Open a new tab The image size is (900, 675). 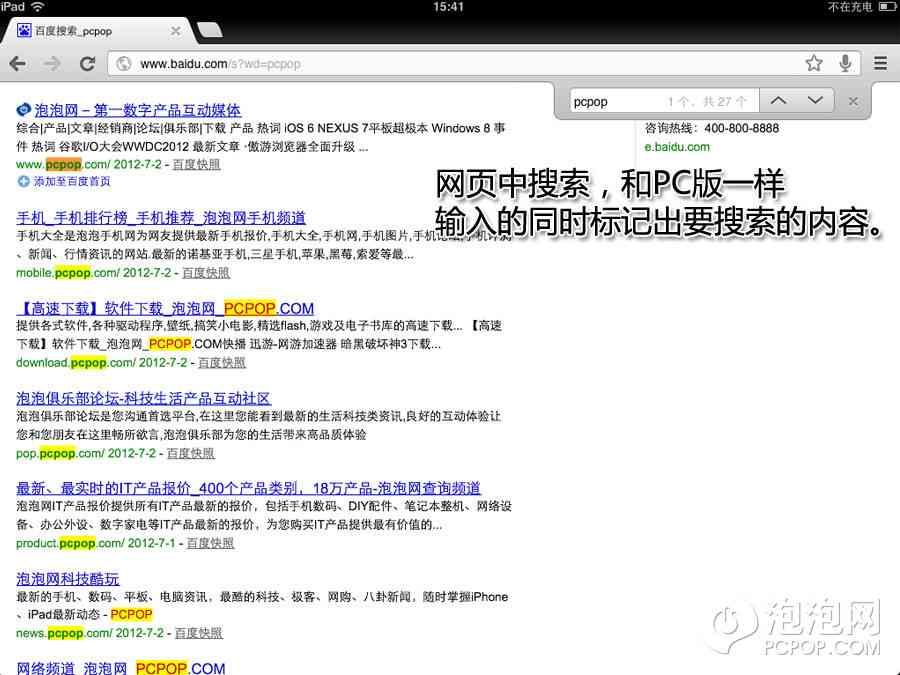(210, 31)
